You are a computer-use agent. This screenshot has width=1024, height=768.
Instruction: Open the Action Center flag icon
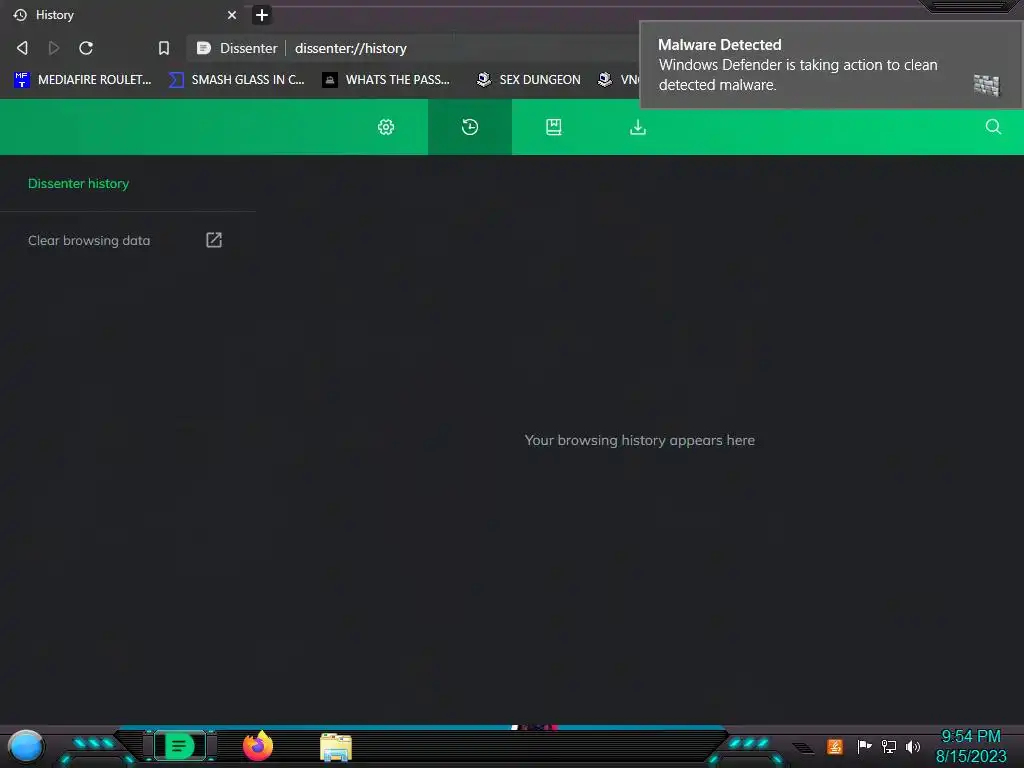[x=864, y=746]
